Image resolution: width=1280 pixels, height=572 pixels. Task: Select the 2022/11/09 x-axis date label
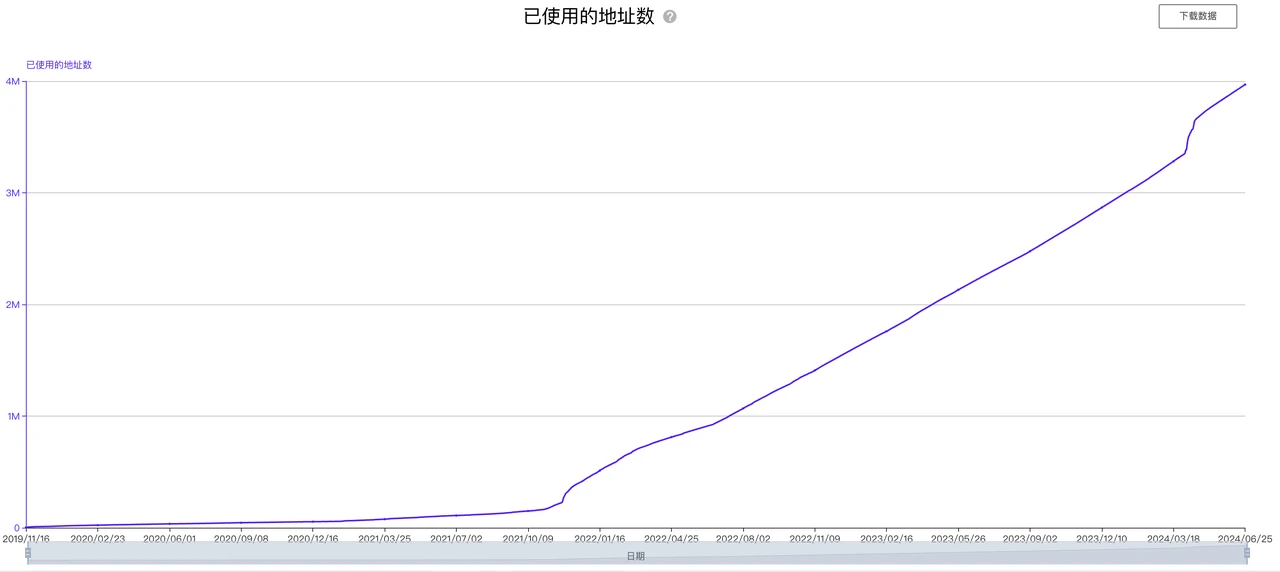coord(815,538)
